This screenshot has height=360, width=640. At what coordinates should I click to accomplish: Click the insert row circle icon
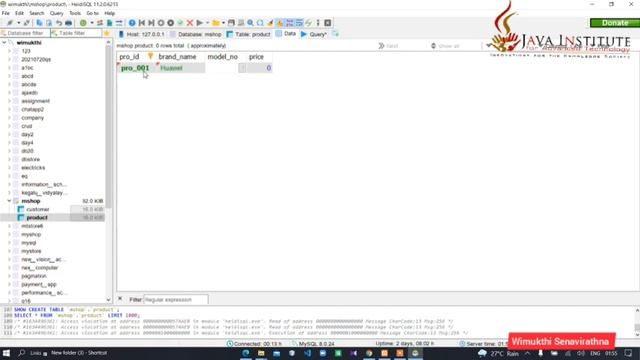click(x=161, y=23)
